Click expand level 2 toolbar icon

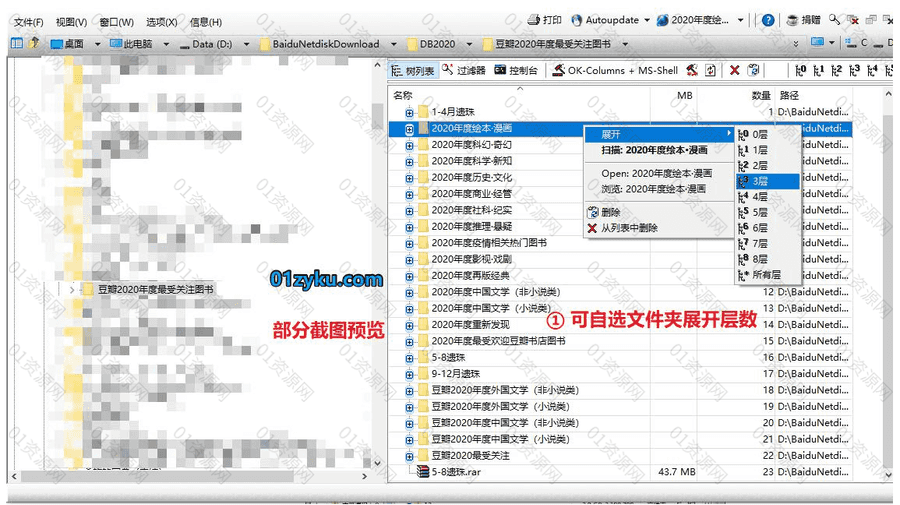pos(836,70)
